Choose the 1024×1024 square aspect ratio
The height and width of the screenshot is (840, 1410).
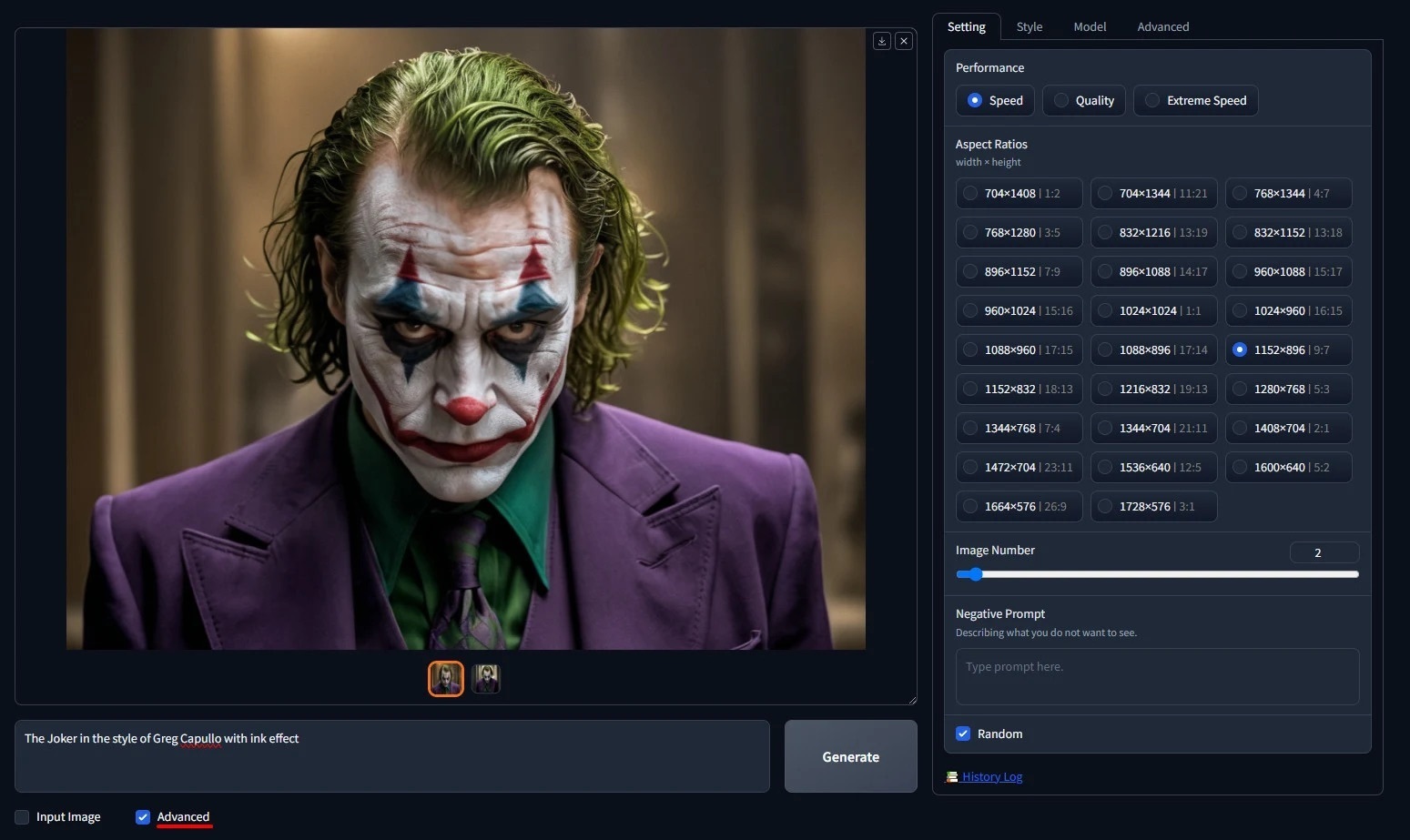[x=1153, y=310]
